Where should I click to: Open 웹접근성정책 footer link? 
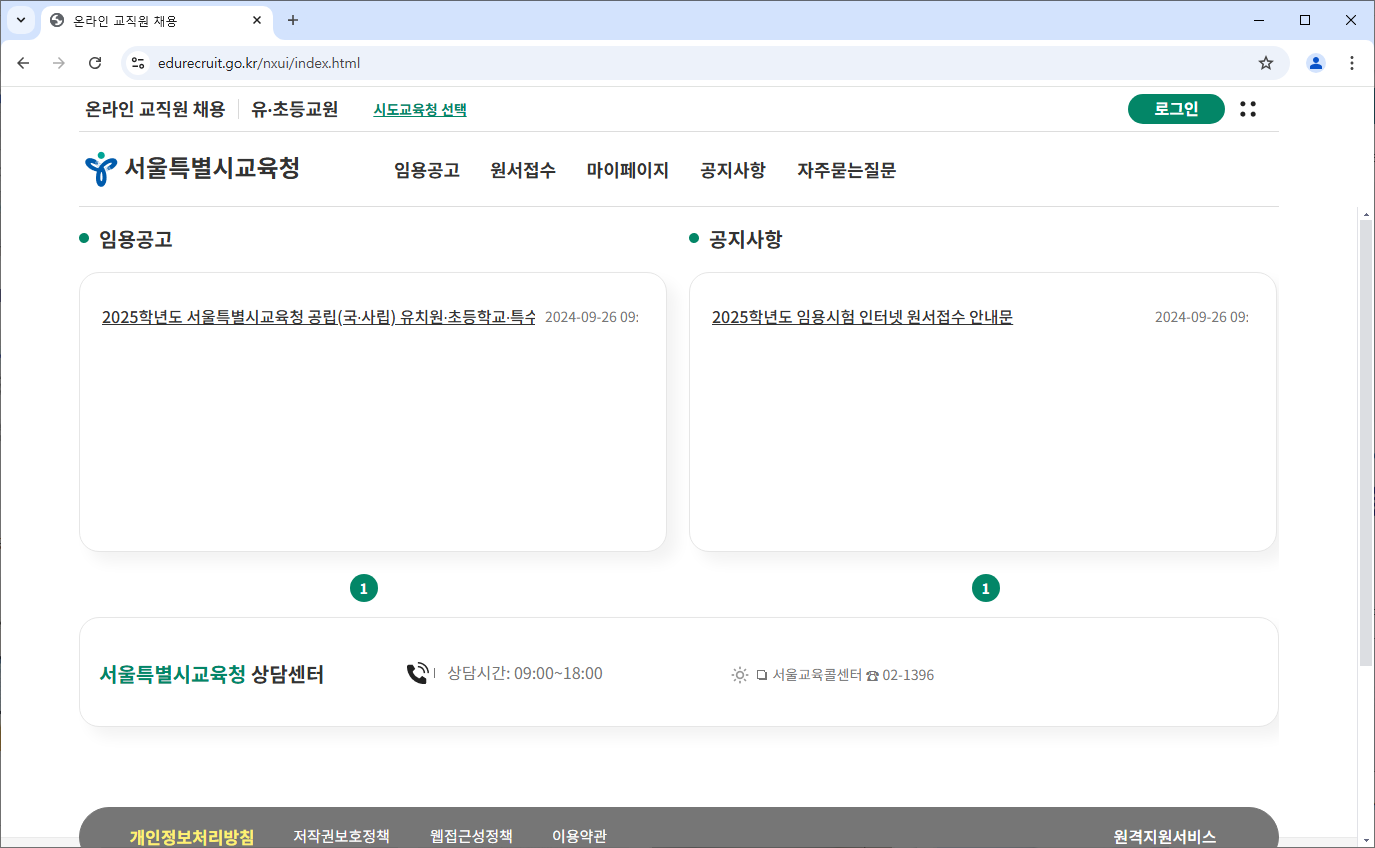pos(471,836)
